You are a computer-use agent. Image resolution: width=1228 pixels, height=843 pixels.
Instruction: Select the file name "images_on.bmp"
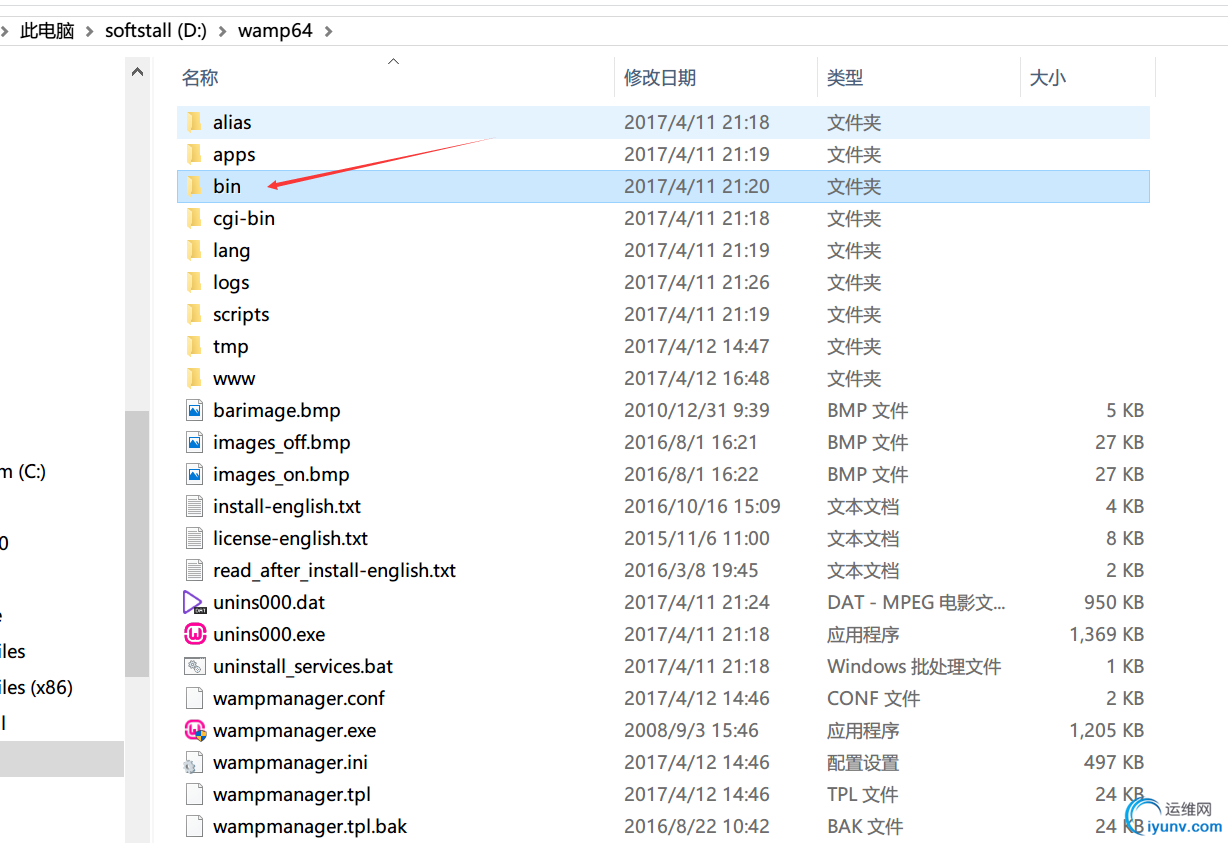point(281,474)
